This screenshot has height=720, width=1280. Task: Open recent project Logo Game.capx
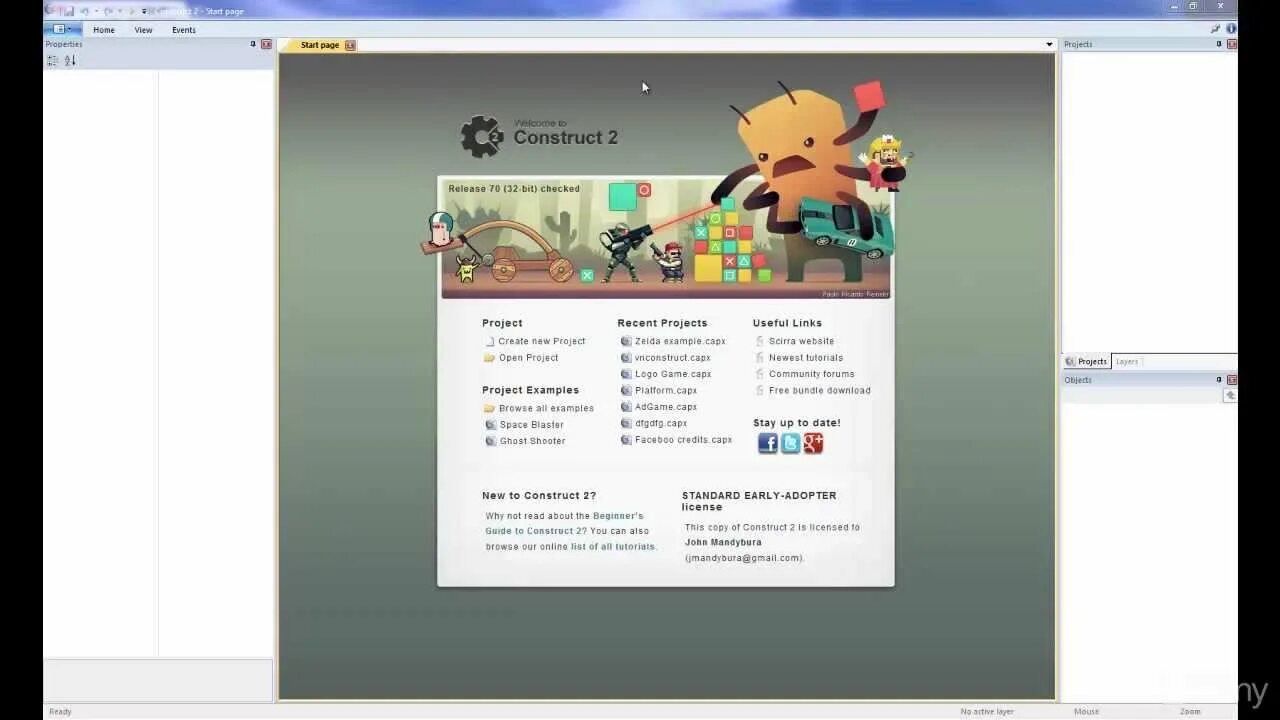(673, 374)
